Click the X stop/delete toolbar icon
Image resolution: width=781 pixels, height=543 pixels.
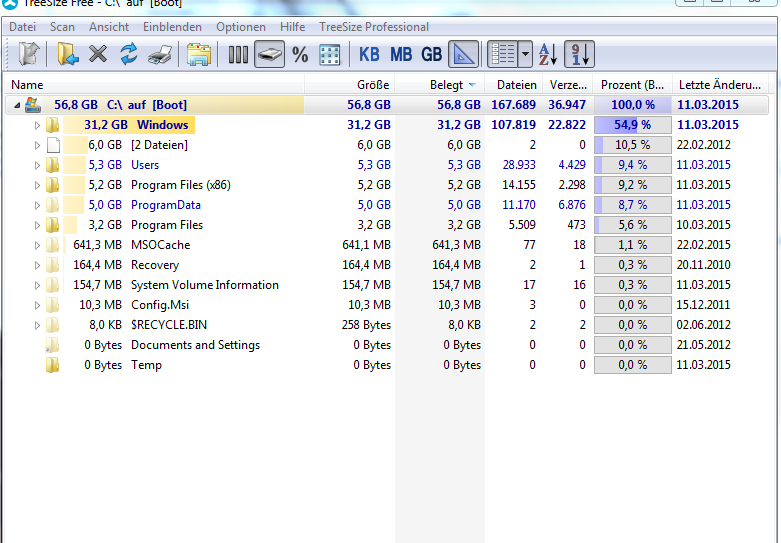(98, 54)
